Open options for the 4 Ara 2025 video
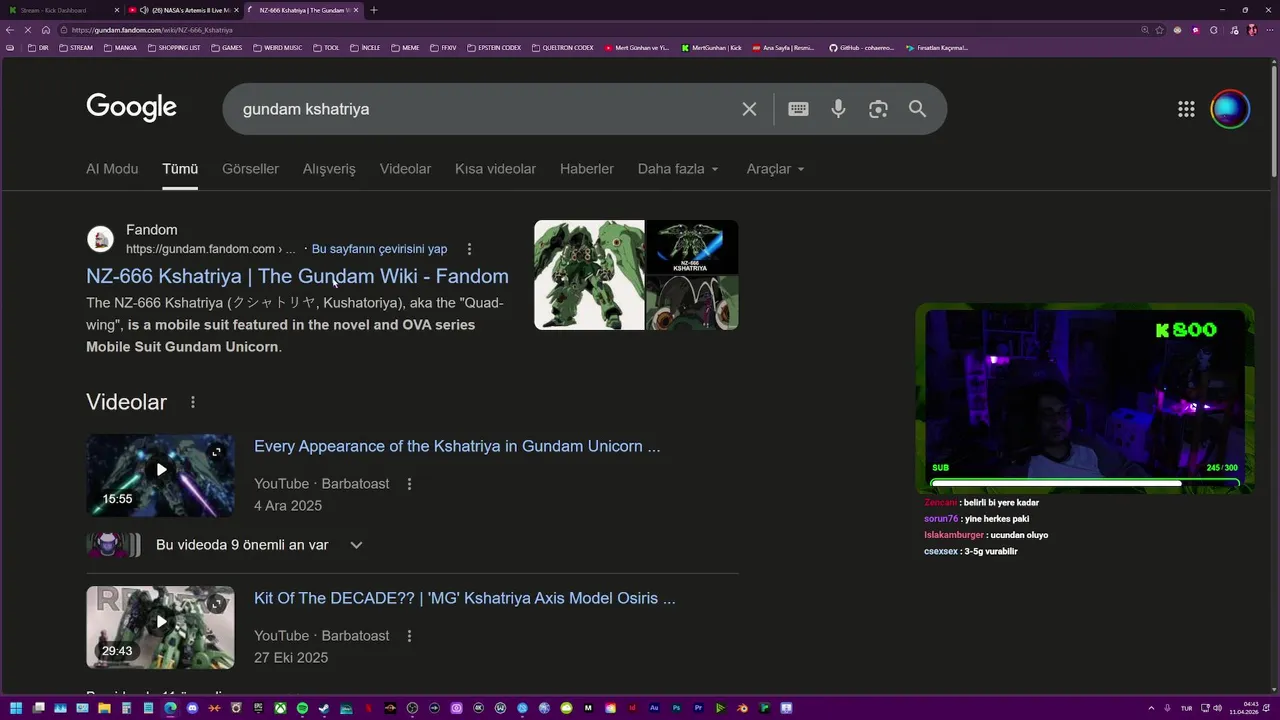1280x720 pixels. pos(409,484)
